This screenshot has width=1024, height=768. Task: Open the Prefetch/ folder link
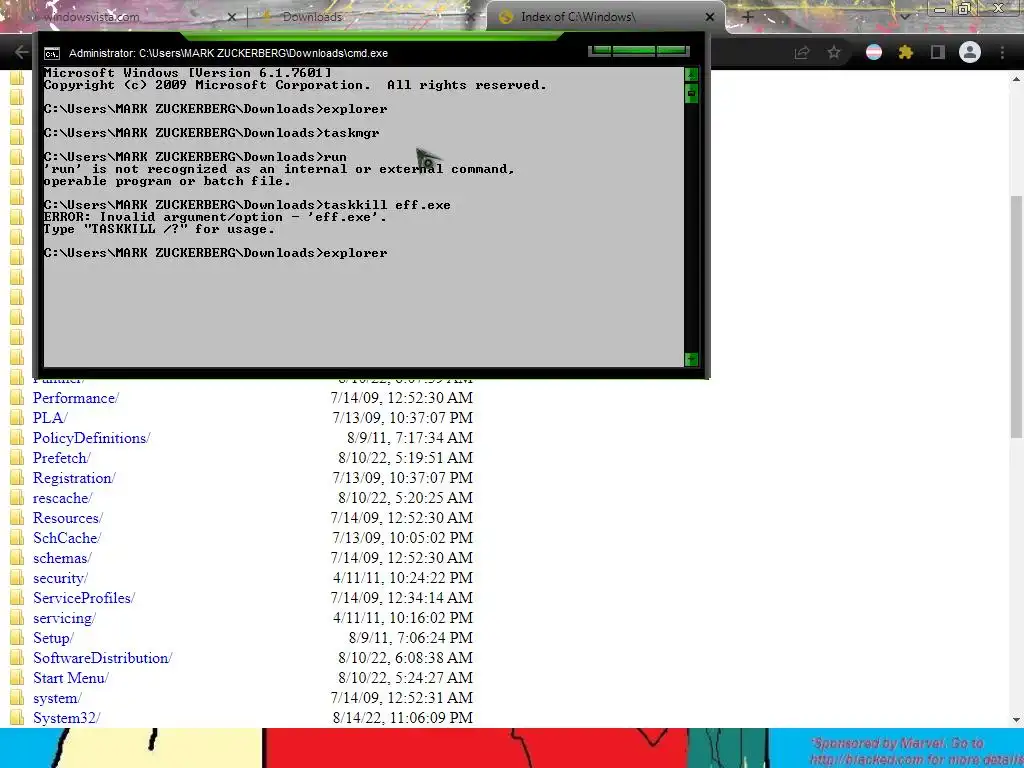61,458
